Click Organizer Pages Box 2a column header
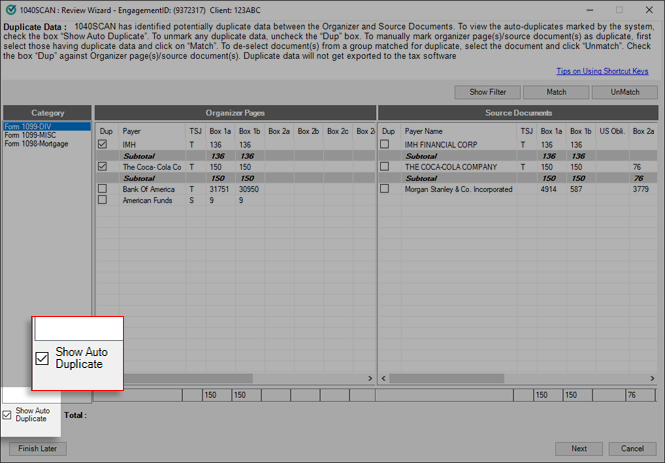This screenshot has width=665, height=463. click(x=279, y=131)
